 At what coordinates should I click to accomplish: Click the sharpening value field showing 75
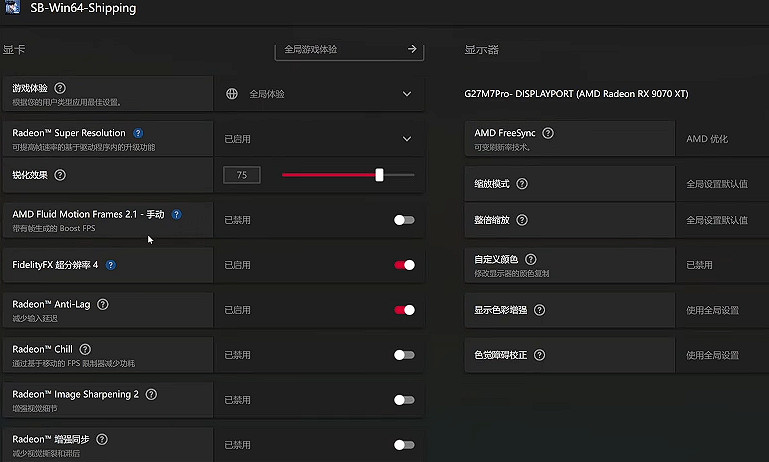coord(242,175)
